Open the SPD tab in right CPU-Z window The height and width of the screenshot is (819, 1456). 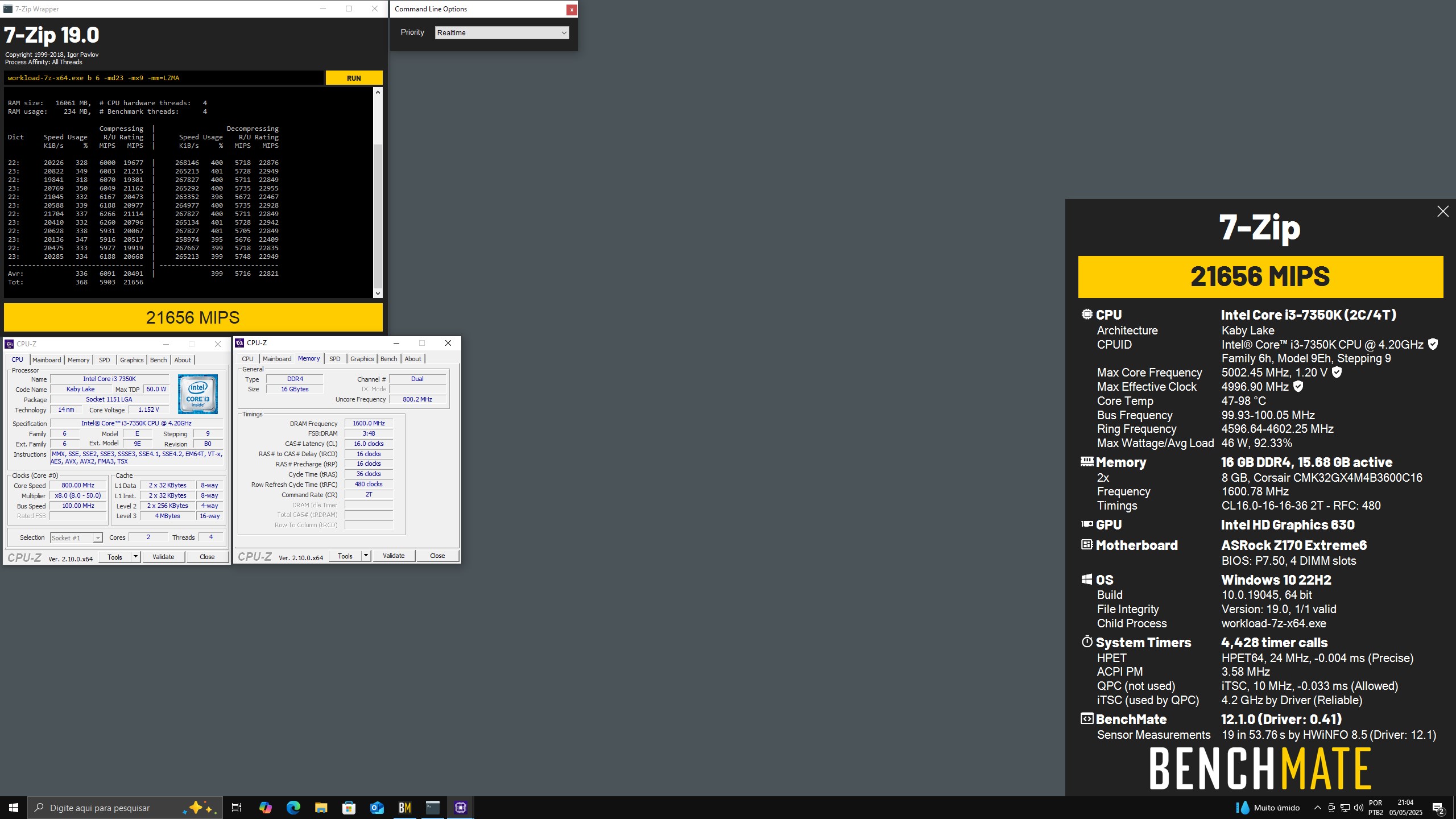[x=335, y=359]
